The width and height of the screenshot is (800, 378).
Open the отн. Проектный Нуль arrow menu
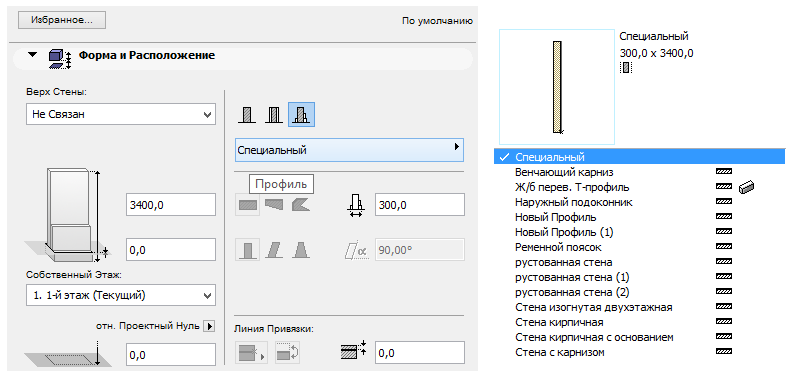(x=209, y=326)
